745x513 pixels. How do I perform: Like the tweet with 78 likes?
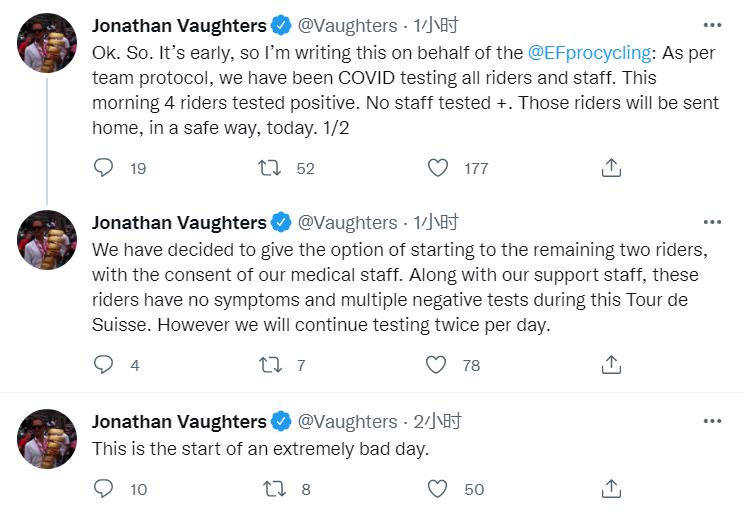click(436, 365)
